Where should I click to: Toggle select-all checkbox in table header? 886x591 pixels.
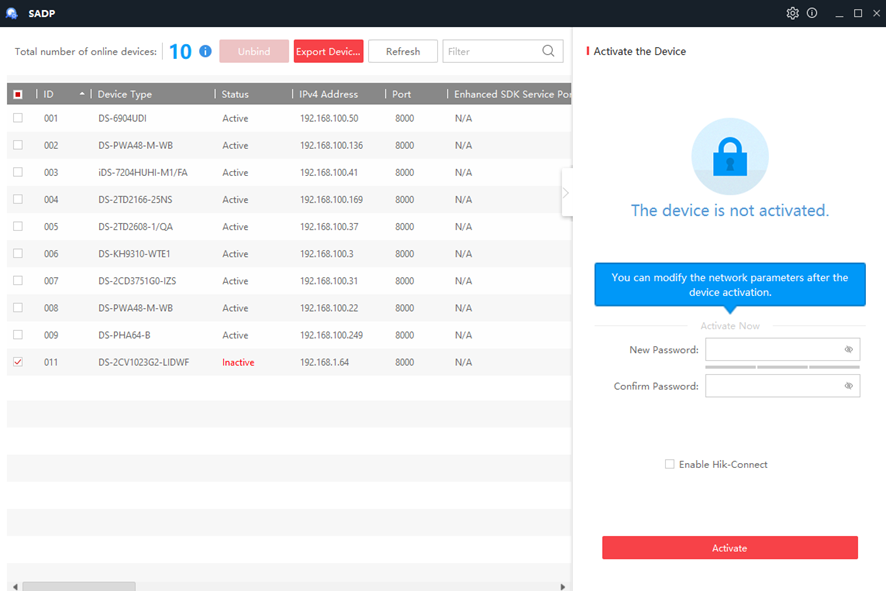18,94
